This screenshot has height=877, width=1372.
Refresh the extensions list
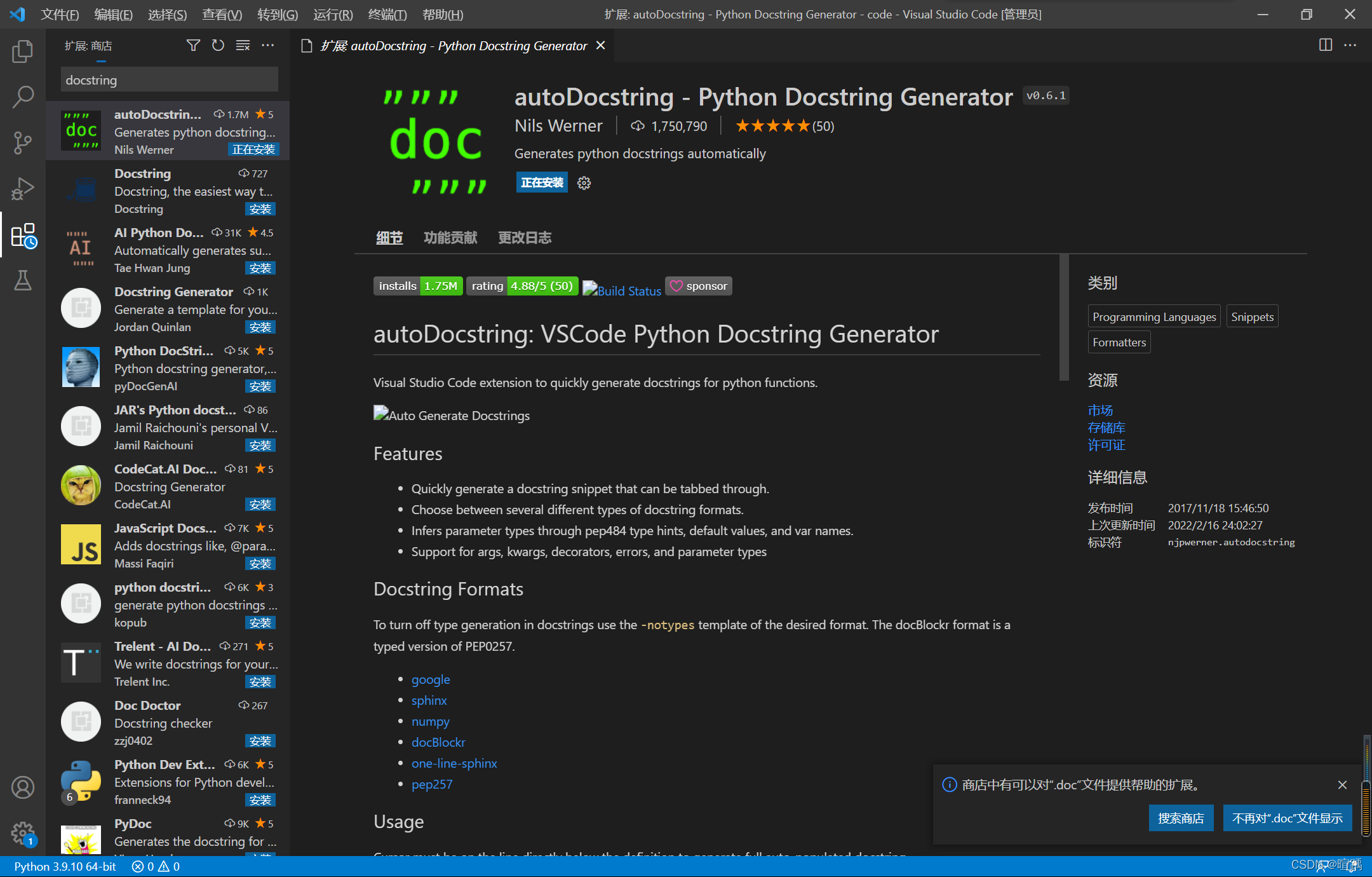(218, 45)
